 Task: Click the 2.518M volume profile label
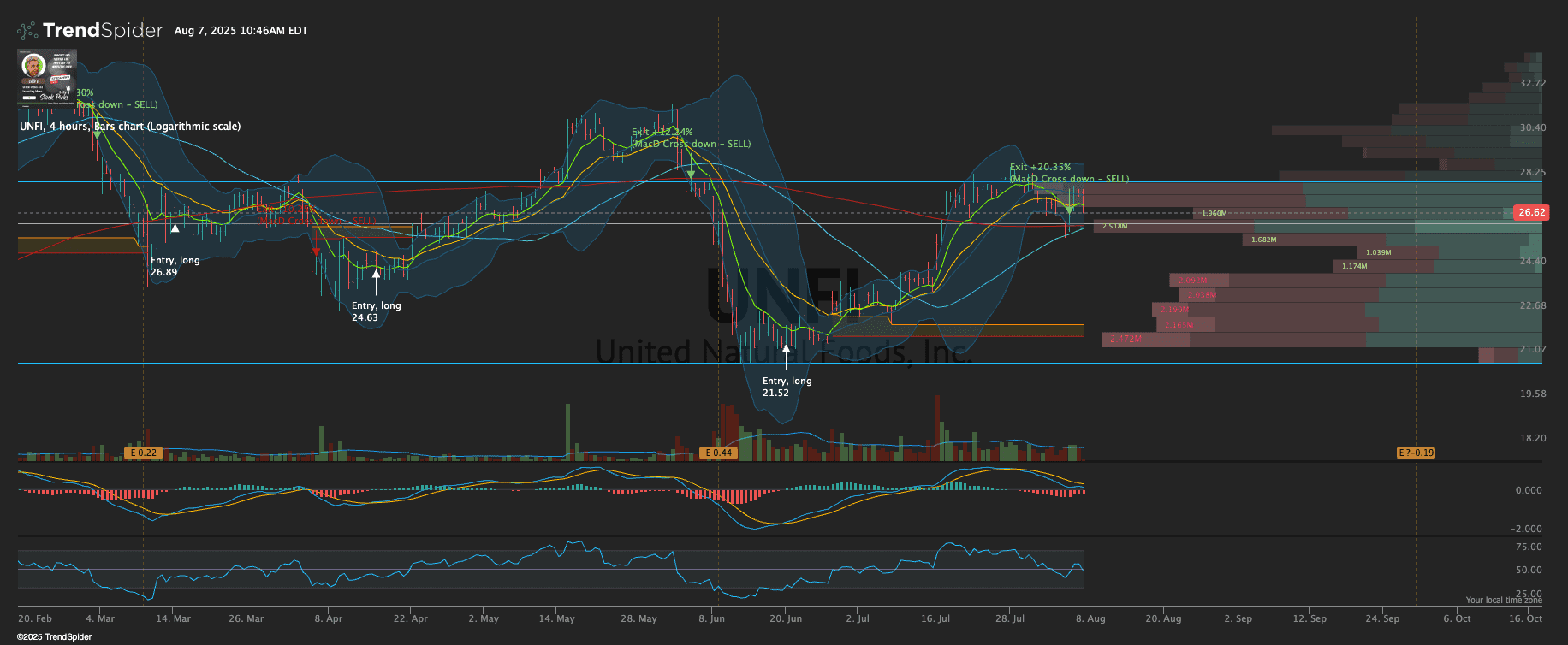(x=1114, y=226)
